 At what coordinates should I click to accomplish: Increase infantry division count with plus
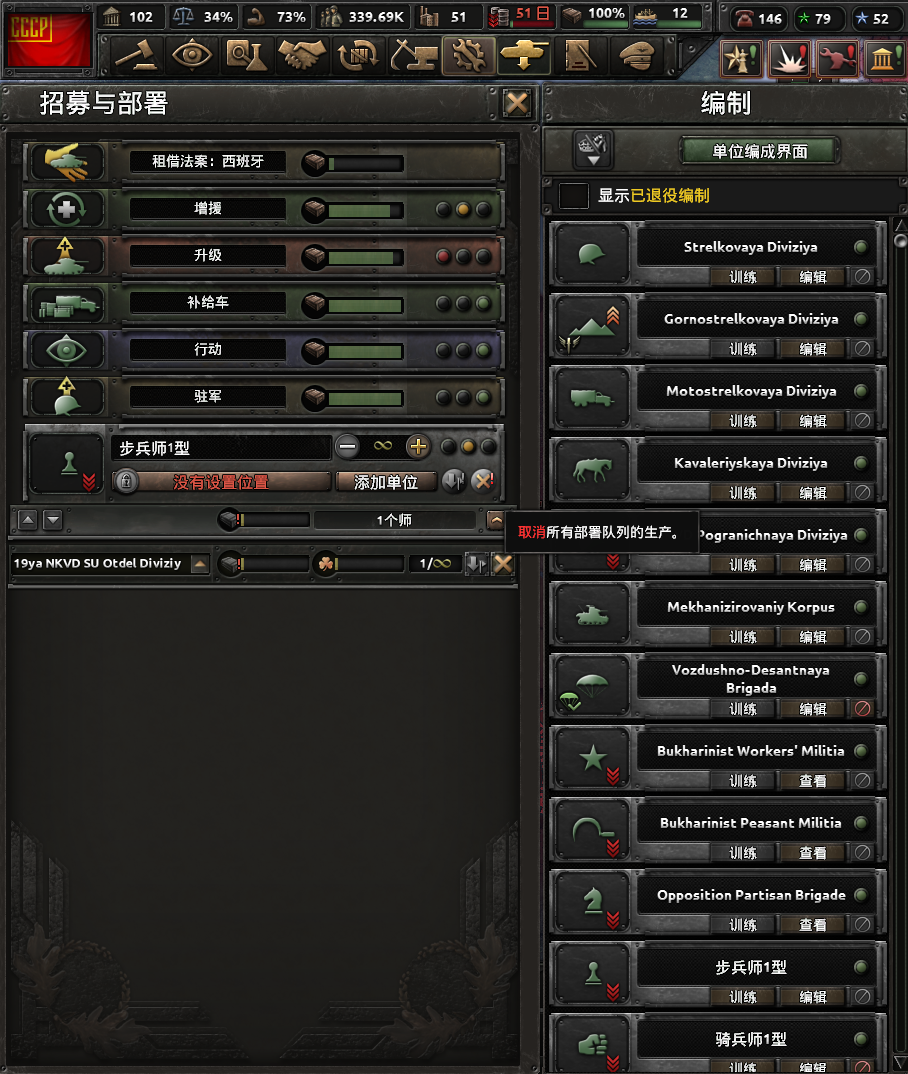[418, 447]
